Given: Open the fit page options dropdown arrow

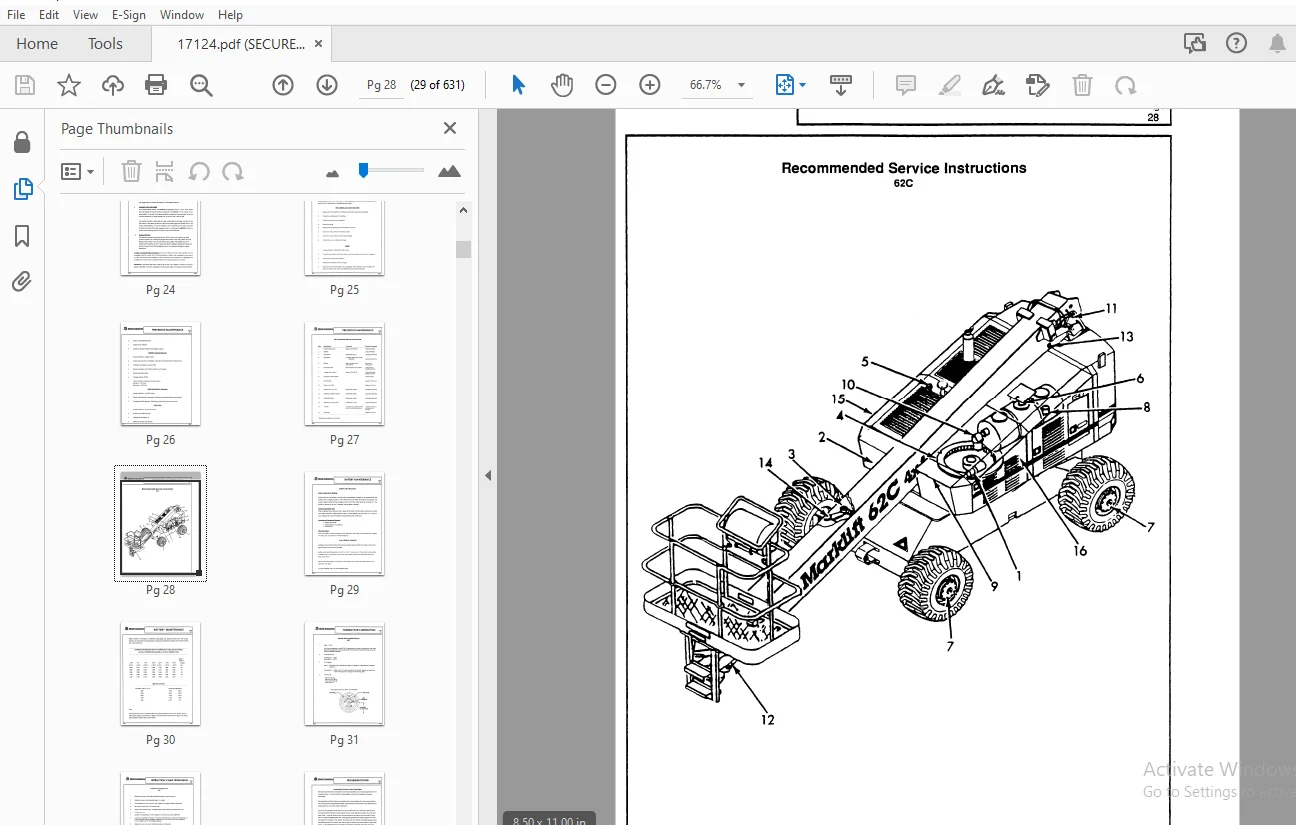Looking at the screenshot, I should [x=802, y=85].
